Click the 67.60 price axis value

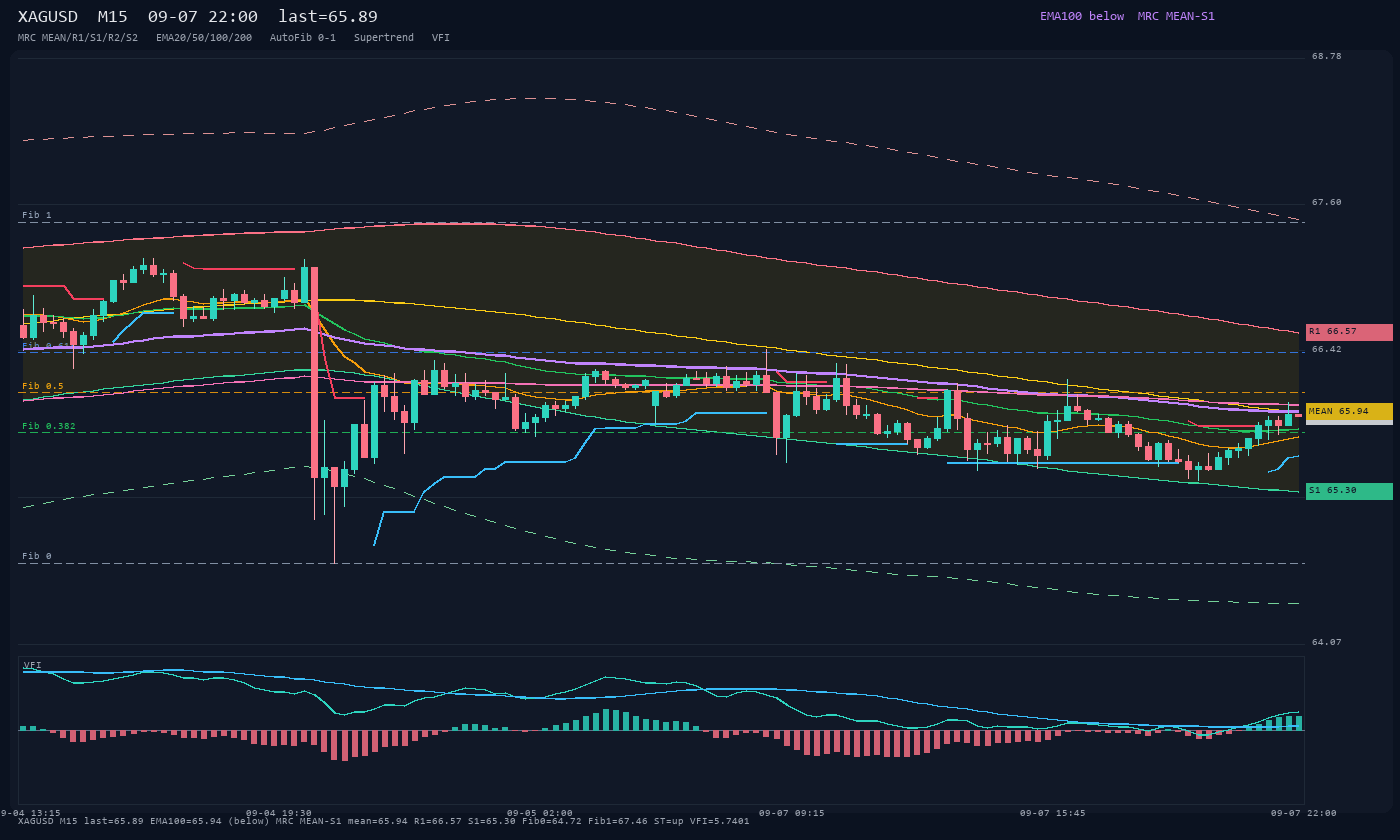click(1327, 202)
